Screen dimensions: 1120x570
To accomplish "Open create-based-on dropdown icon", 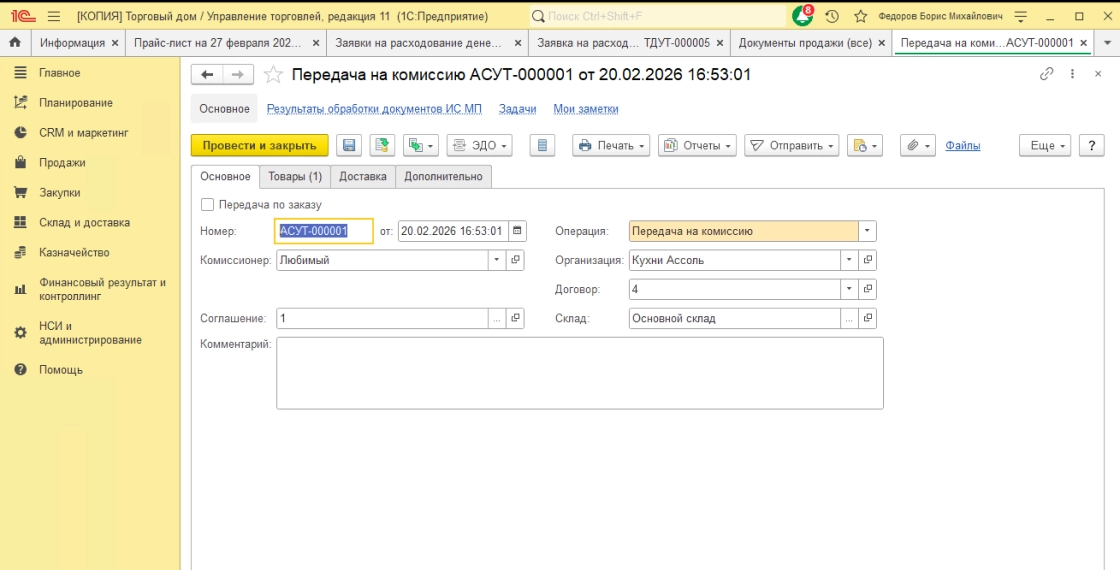I will (x=421, y=146).
